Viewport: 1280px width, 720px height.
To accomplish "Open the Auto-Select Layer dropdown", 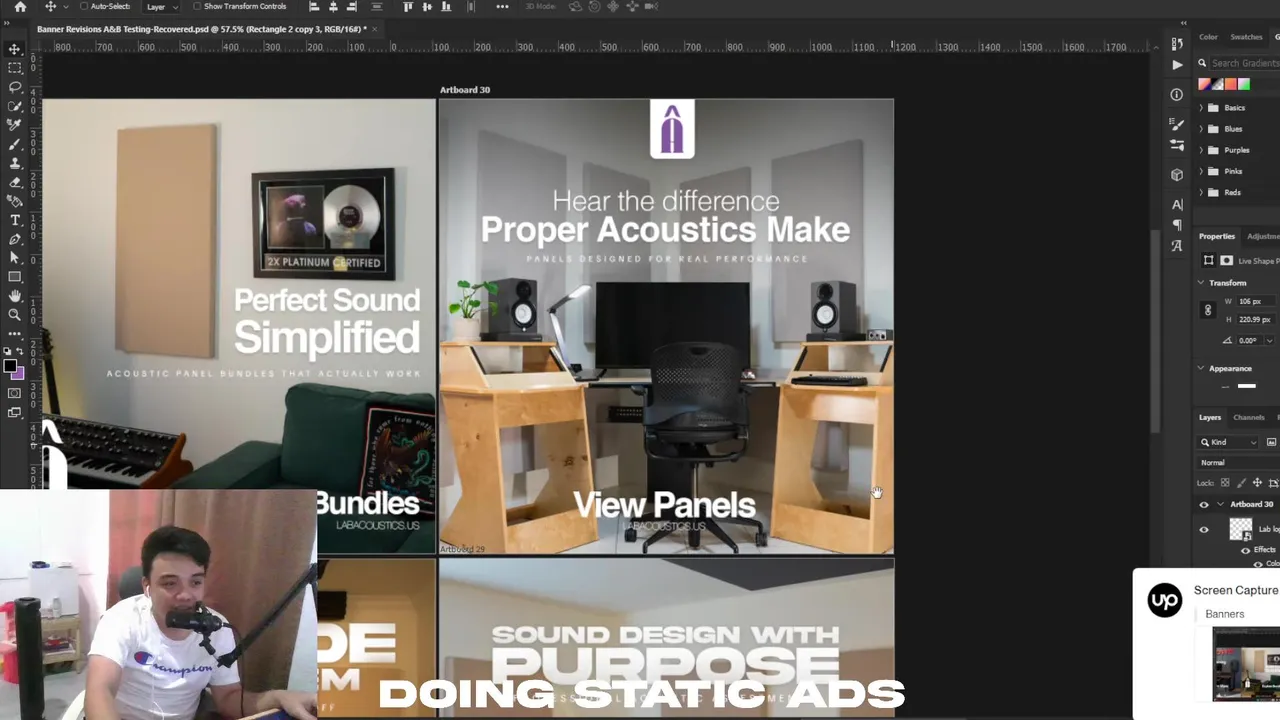I will coord(162,7).
